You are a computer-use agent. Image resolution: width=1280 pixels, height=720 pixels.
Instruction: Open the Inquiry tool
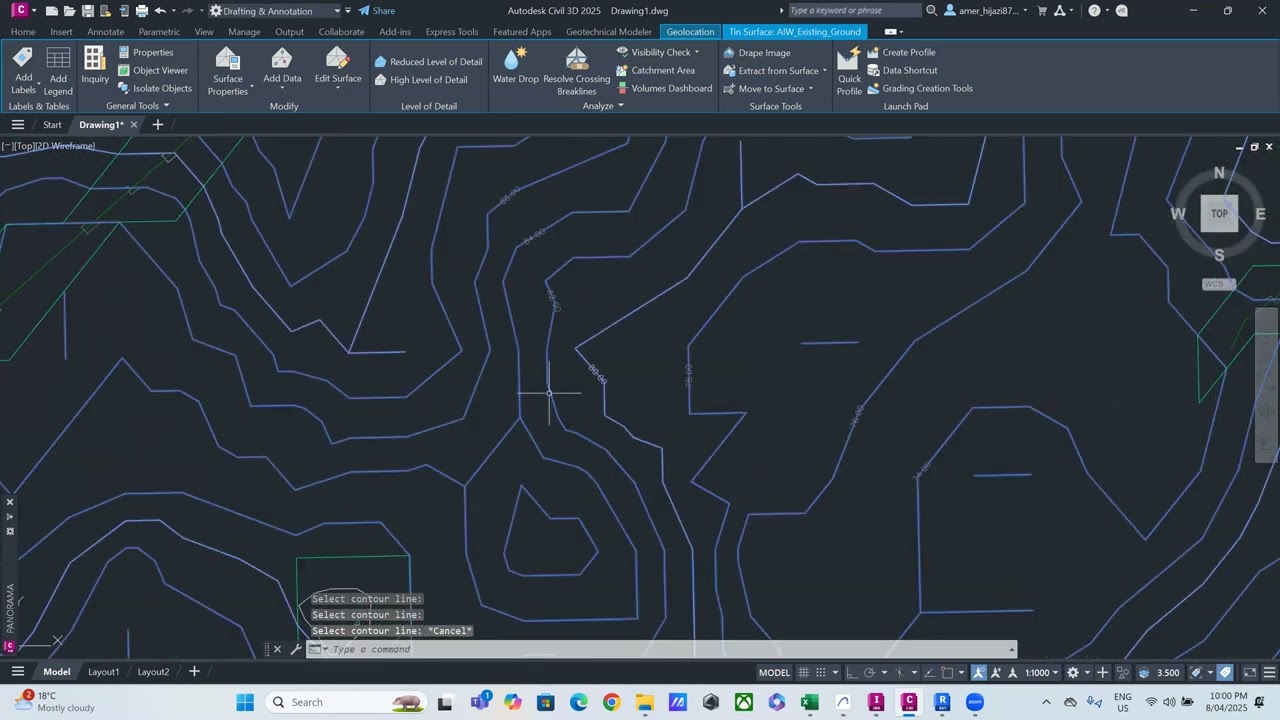point(95,65)
